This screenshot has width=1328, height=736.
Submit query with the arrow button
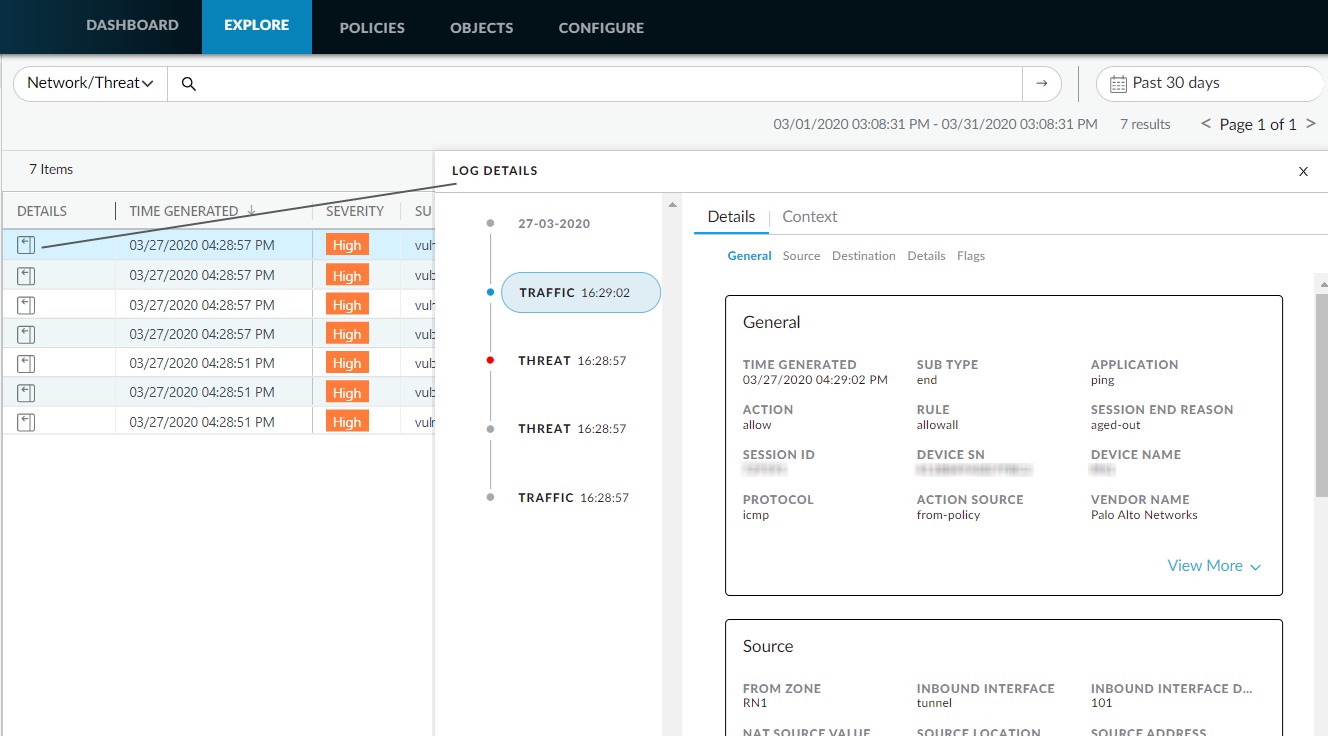coord(1041,84)
